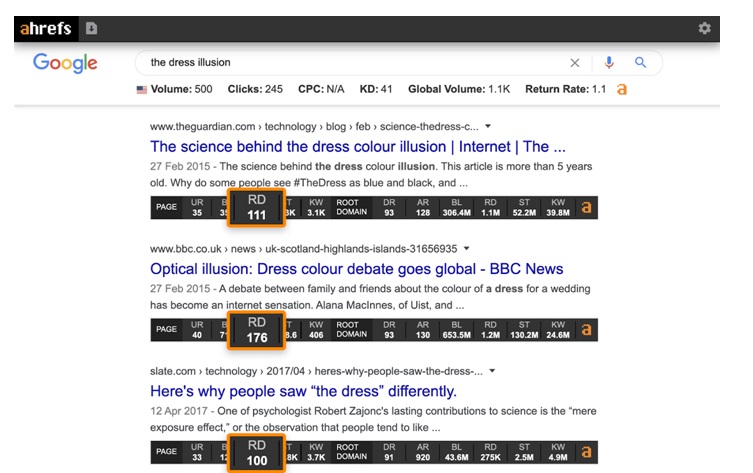Viewport: 753px width, 473px height.
Task: Click the export download icon beside ahrefs logo
Action: 91,29
